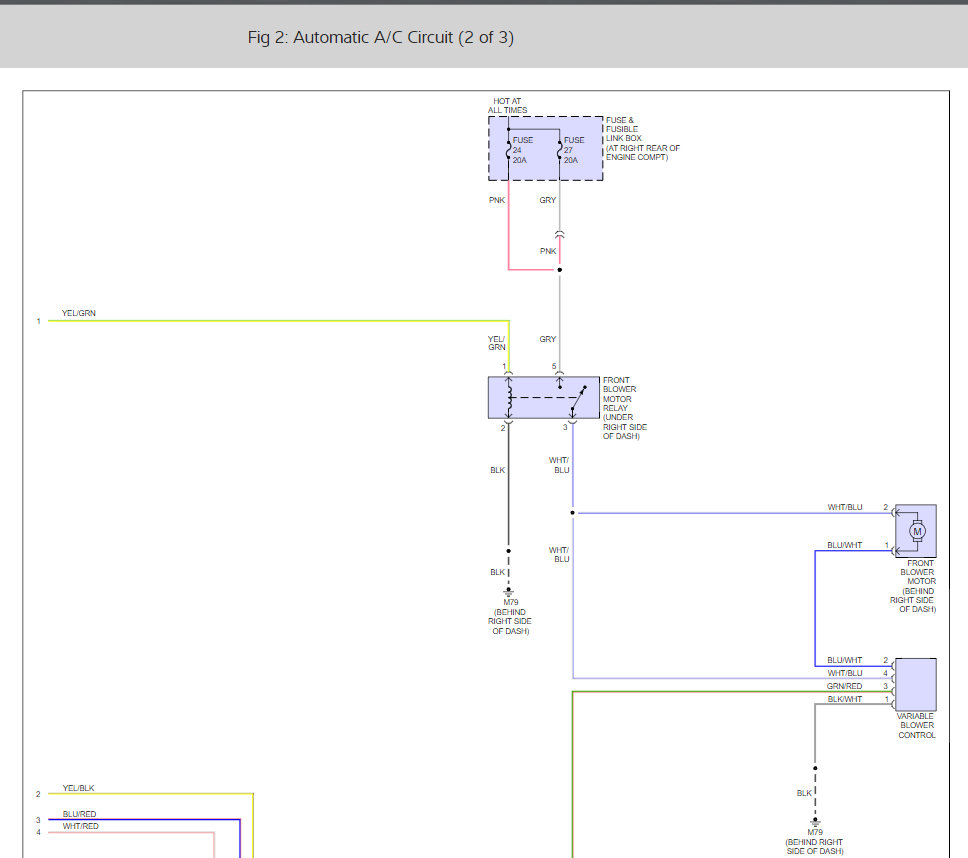Click the BLU/RED wire label at bottom left
The width and height of the screenshot is (968, 858).
tap(79, 814)
